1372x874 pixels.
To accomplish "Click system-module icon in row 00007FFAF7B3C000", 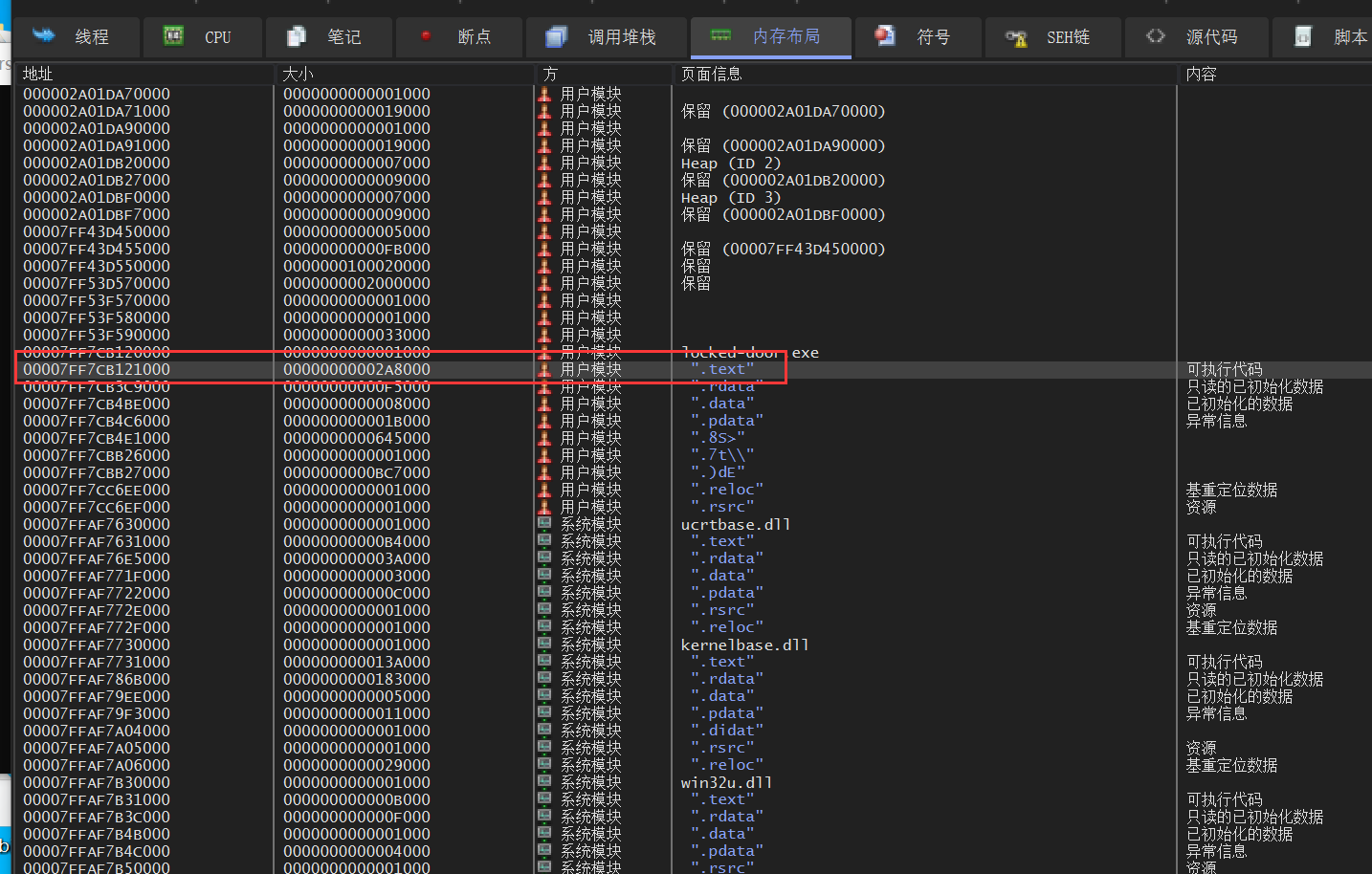I will coord(544,817).
